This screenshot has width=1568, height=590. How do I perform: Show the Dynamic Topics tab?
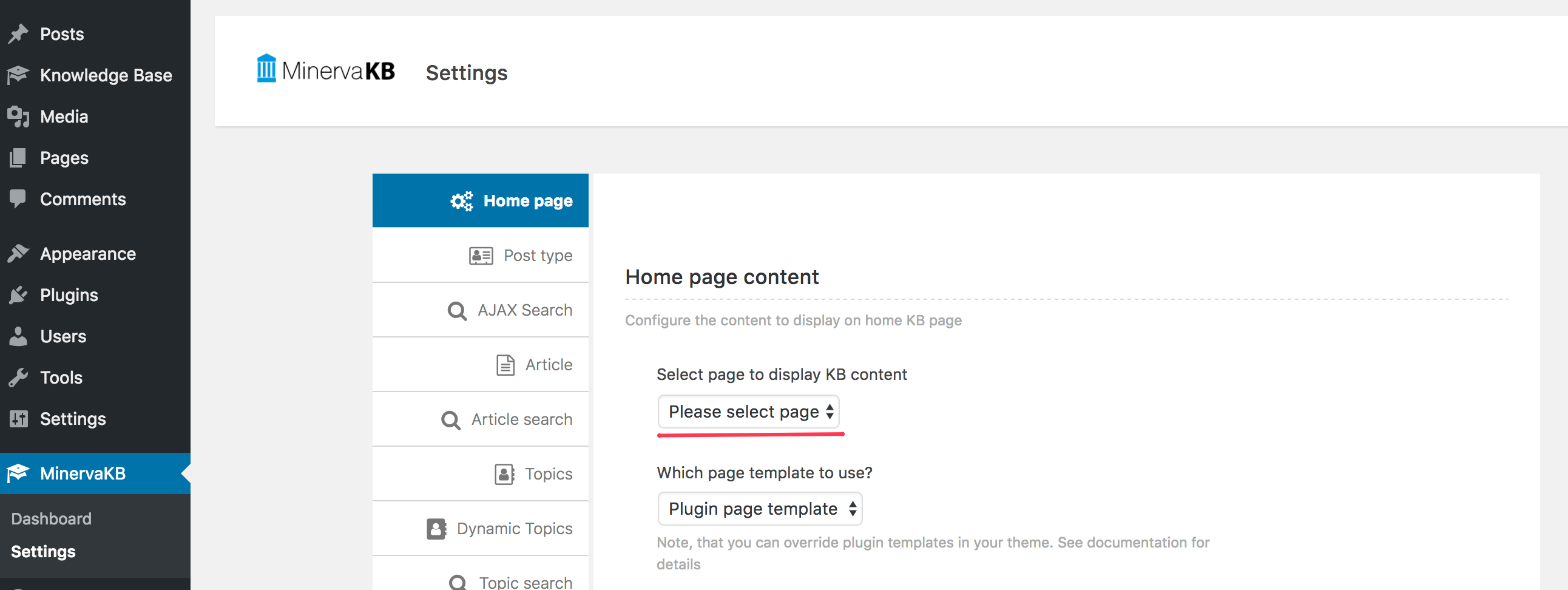tap(501, 529)
